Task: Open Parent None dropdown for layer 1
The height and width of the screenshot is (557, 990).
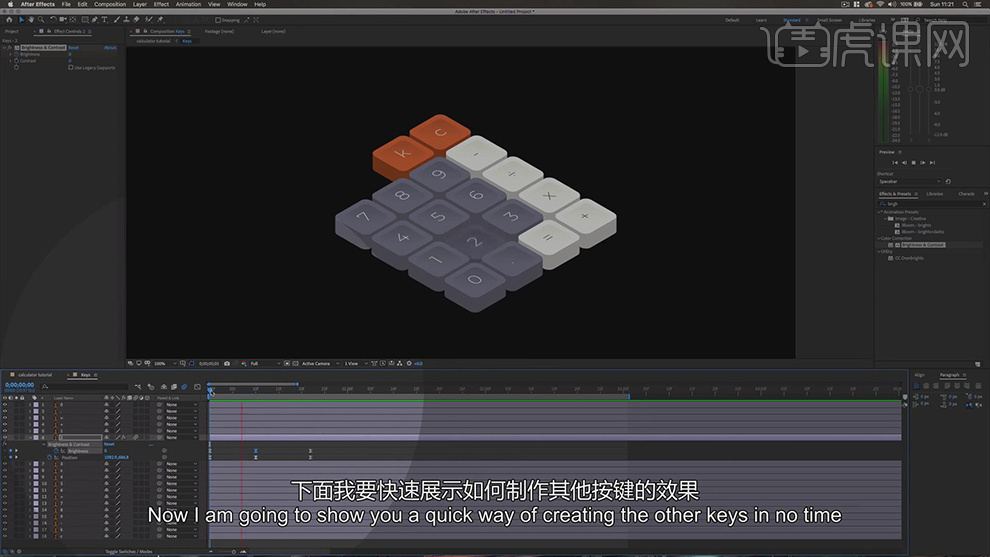Action: pos(181,404)
